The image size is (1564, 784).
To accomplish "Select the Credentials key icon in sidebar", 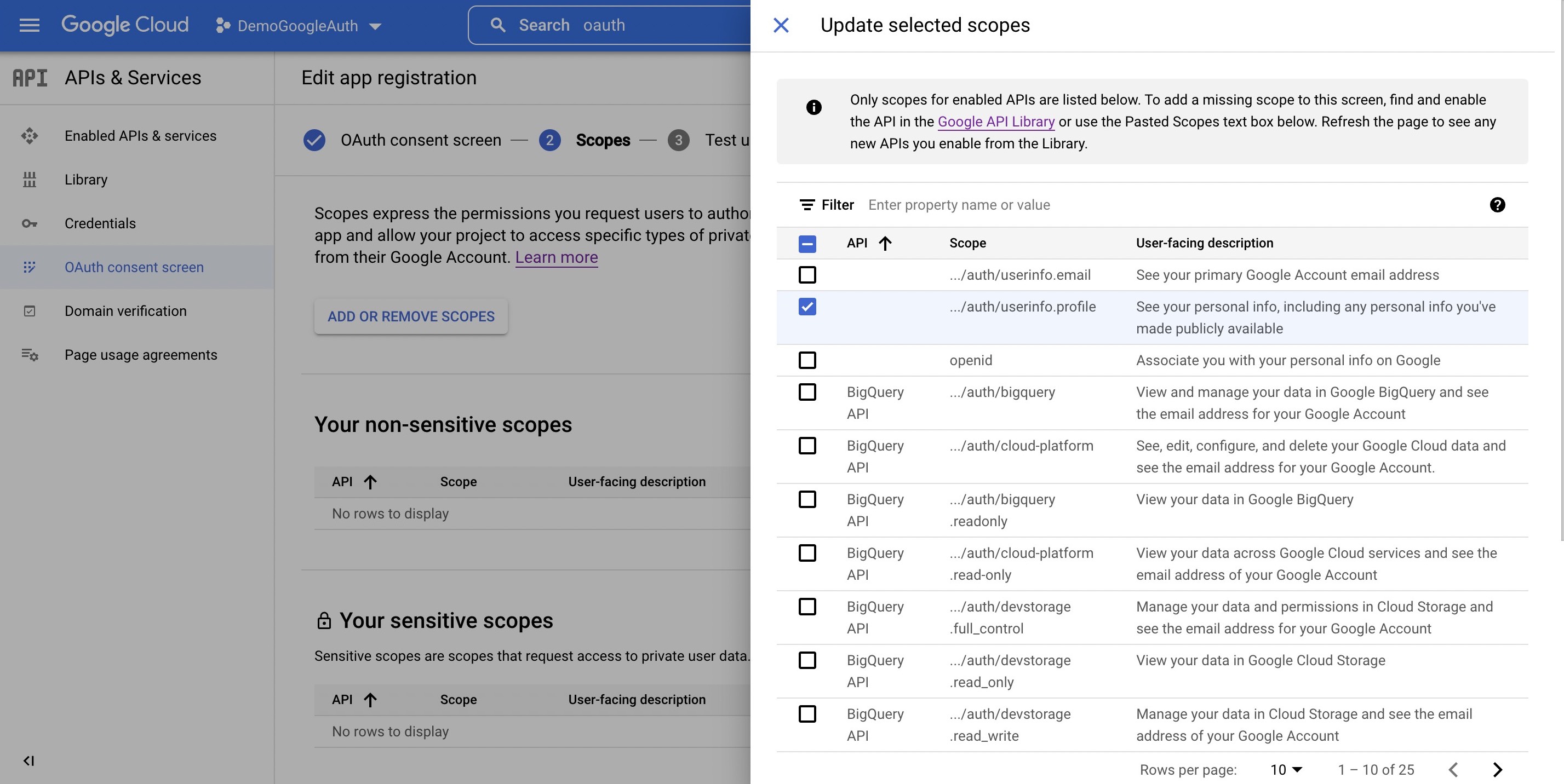I will point(30,223).
